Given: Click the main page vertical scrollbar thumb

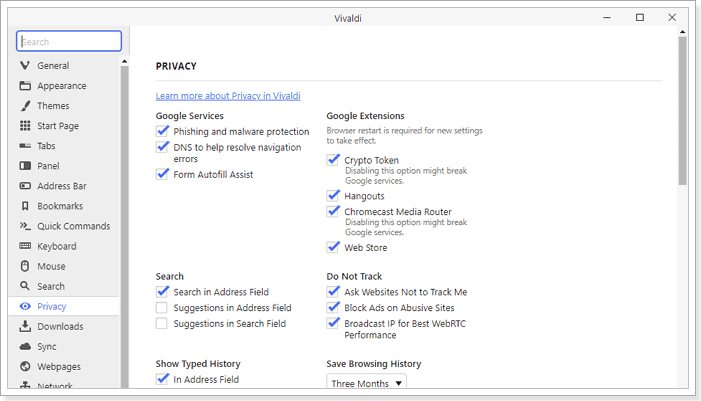Looking at the screenshot, I should tap(682, 111).
